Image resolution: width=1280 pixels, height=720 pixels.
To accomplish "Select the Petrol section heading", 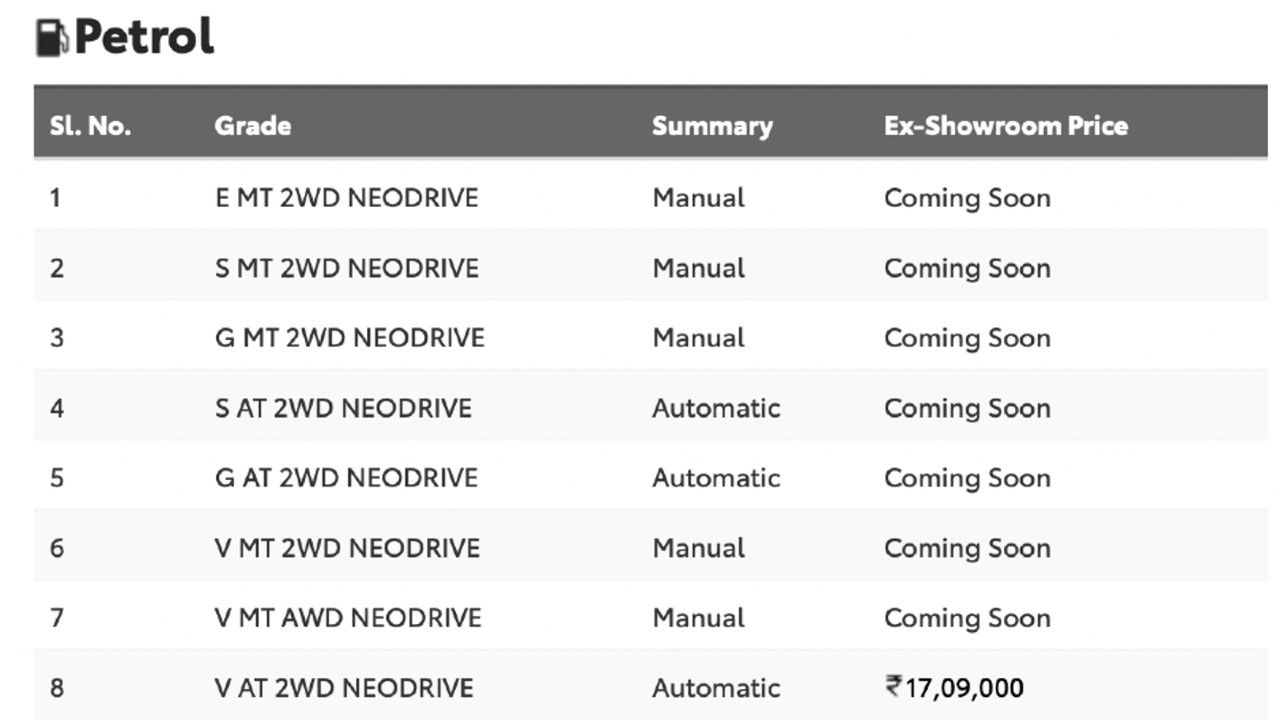I will click(144, 38).
